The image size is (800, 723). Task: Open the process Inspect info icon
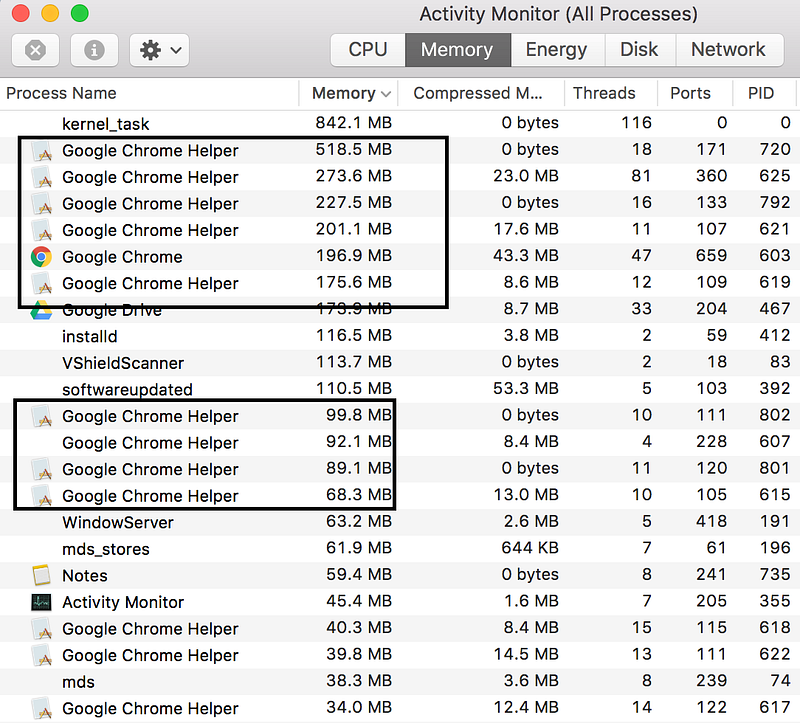click(x=94, y=50)
